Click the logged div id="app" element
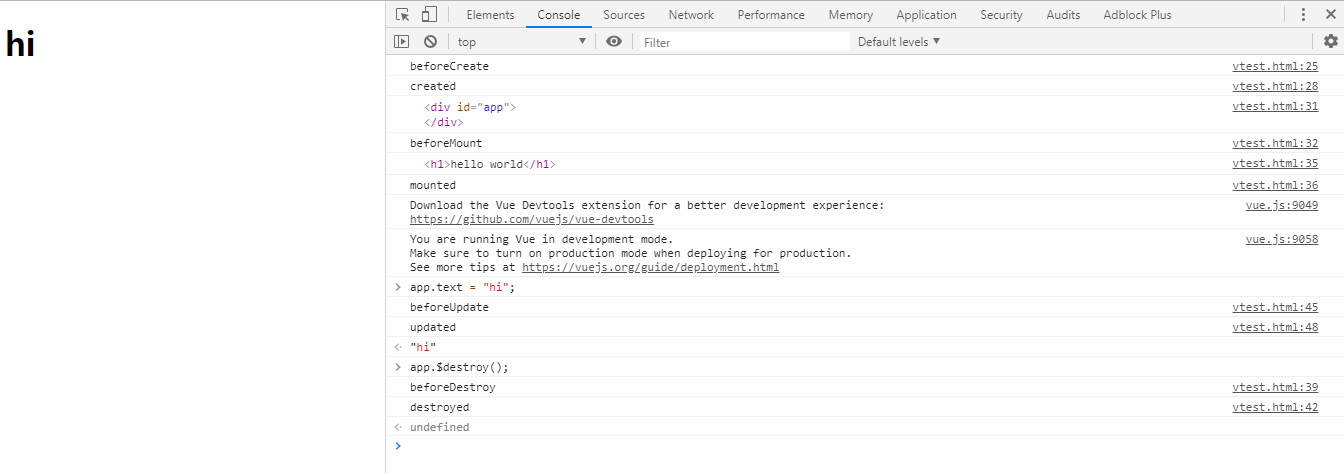The height and width of the screenshot is (473, 1344). [x=470, y=114]
